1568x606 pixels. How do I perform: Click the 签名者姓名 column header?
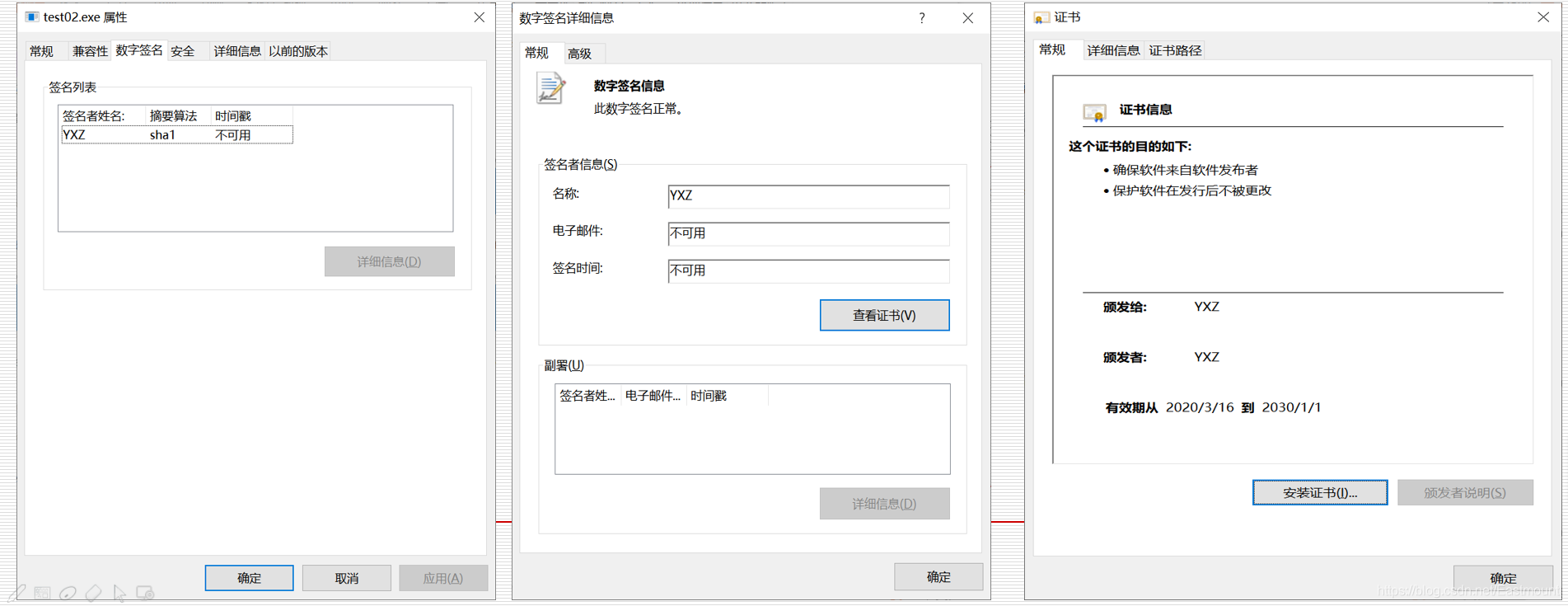coord(102,116)
